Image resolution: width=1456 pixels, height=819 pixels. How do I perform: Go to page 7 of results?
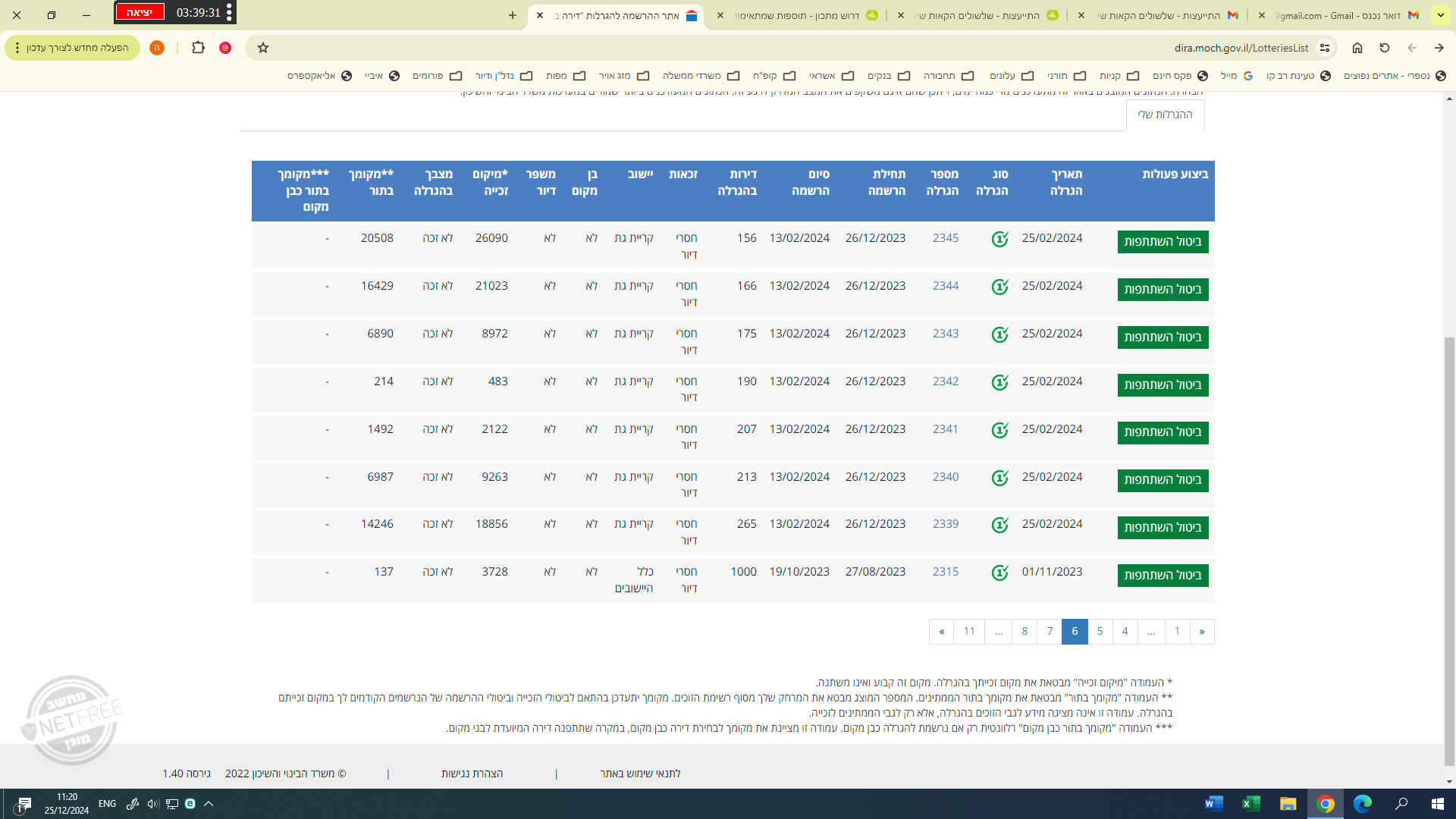point(1050,631)
